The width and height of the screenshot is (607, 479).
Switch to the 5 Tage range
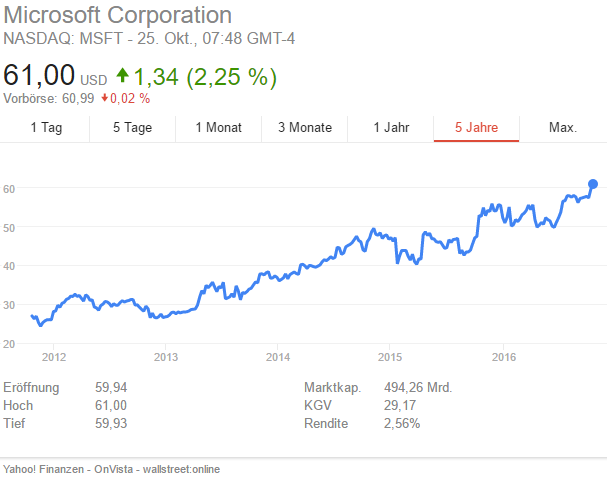click(132, 127)
